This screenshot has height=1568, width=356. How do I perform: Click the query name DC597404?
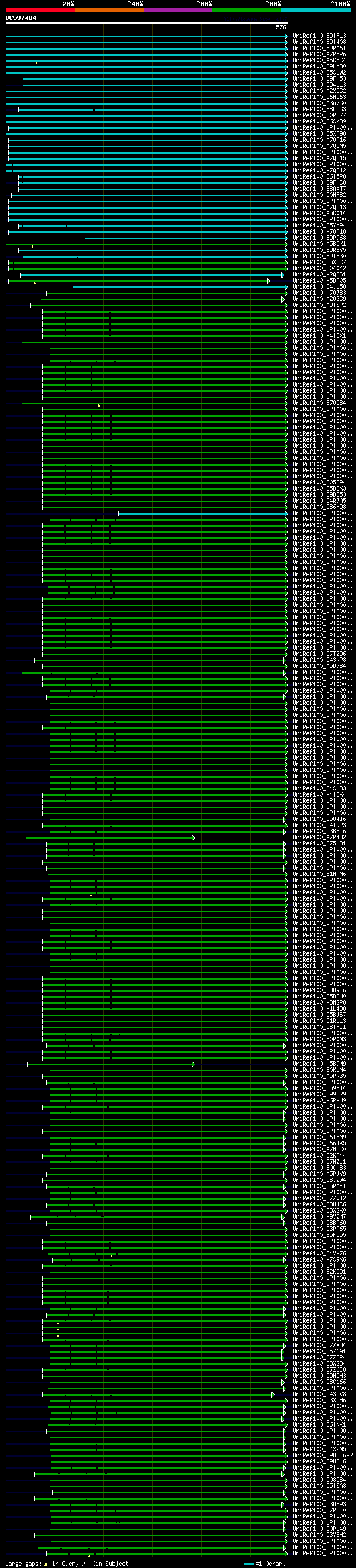point(21,18)
